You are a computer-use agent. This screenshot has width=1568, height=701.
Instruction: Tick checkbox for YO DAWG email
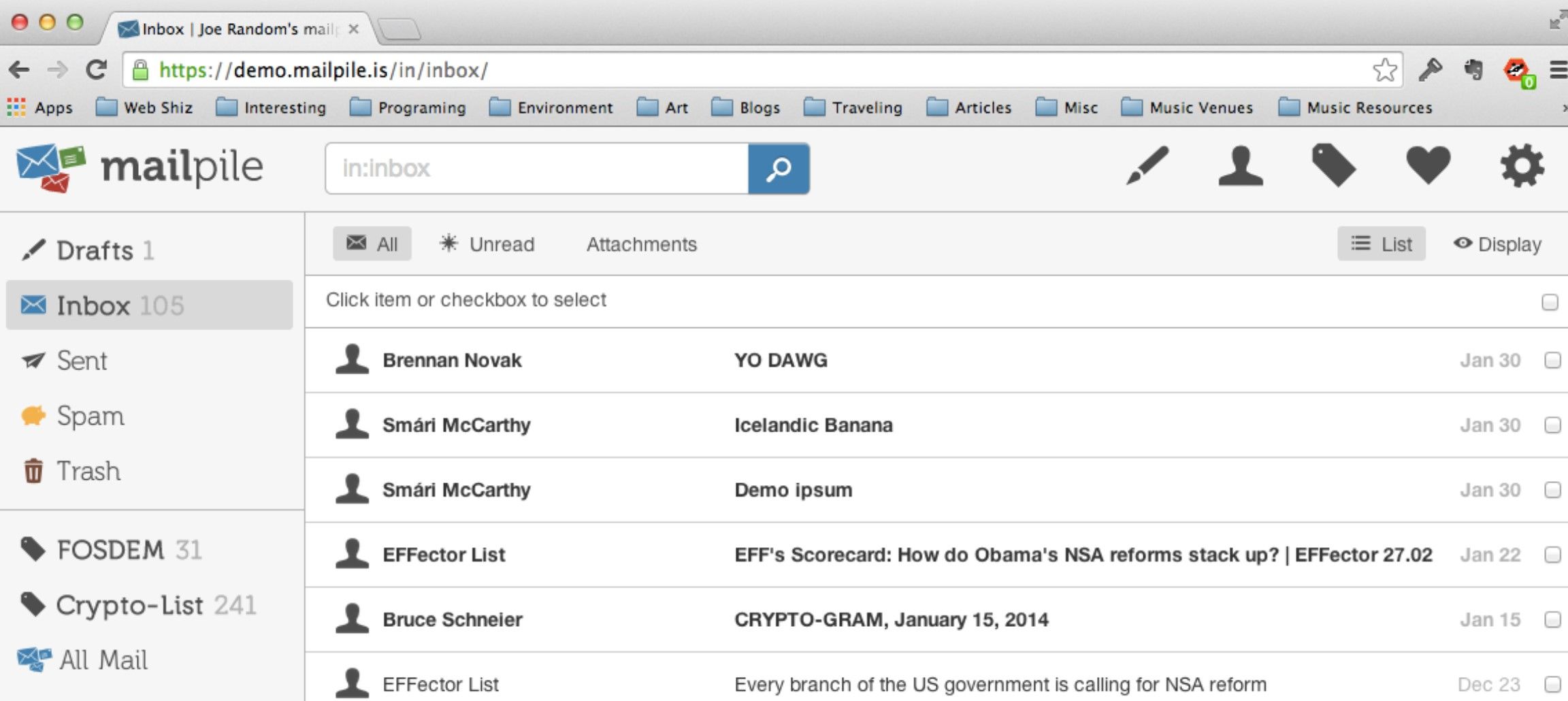coord(1552,360)
